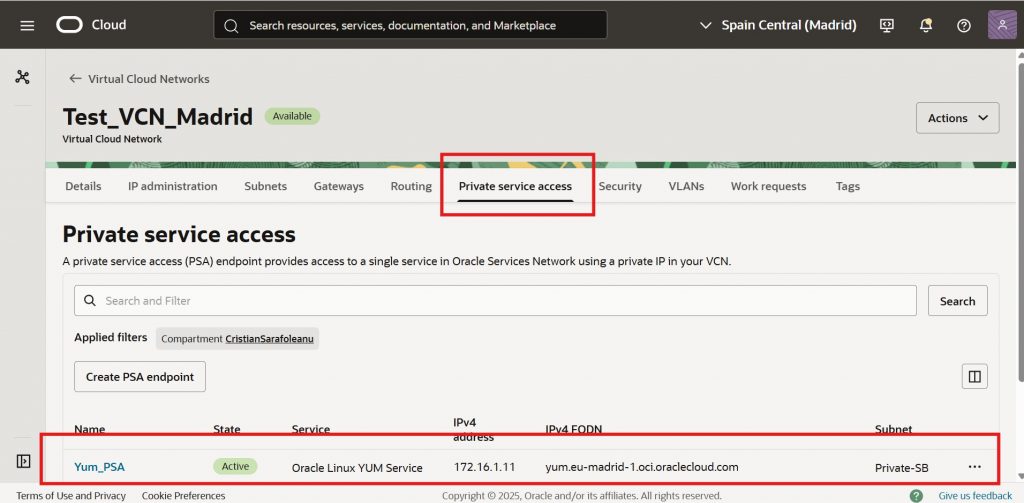1024x503 pixels.
Task: Click the Service column header
Action: click(310, 429)
